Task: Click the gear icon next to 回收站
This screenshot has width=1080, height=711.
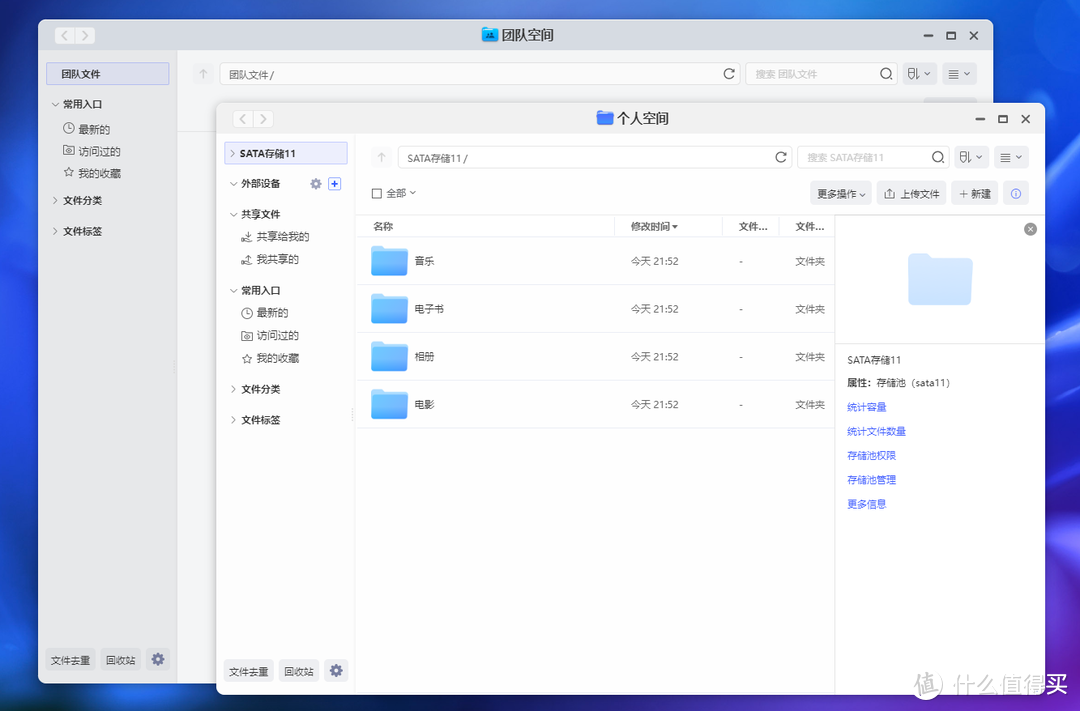Action: pos(336,670)
